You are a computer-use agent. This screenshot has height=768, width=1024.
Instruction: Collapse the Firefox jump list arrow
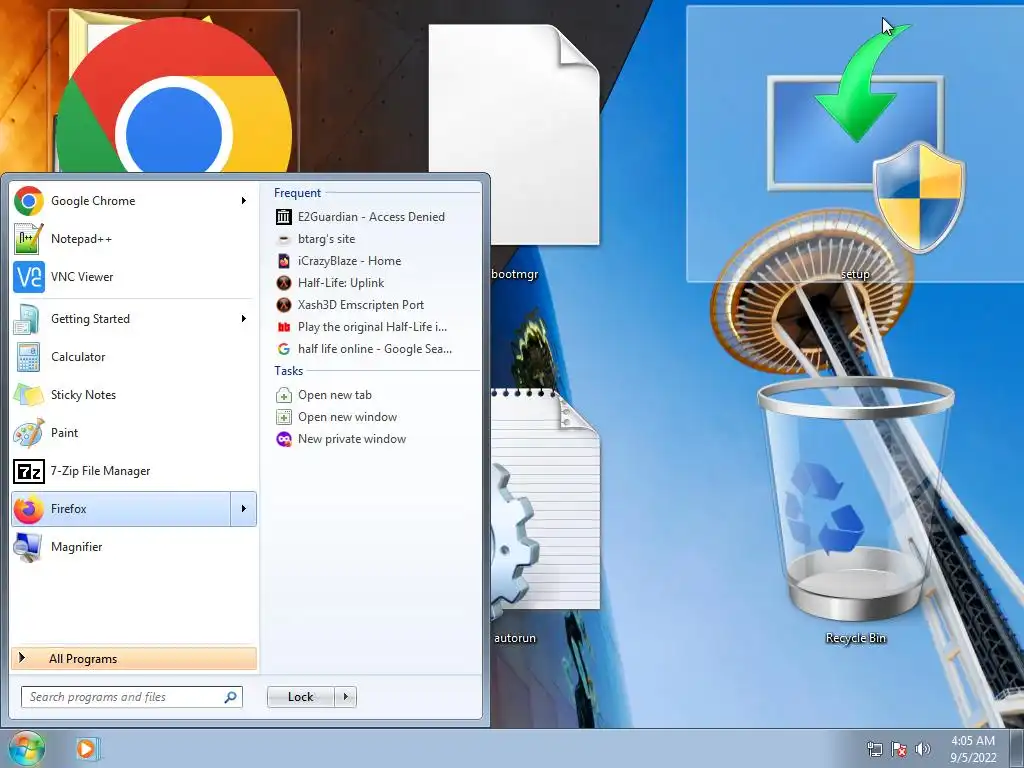(x=244, y=509)
